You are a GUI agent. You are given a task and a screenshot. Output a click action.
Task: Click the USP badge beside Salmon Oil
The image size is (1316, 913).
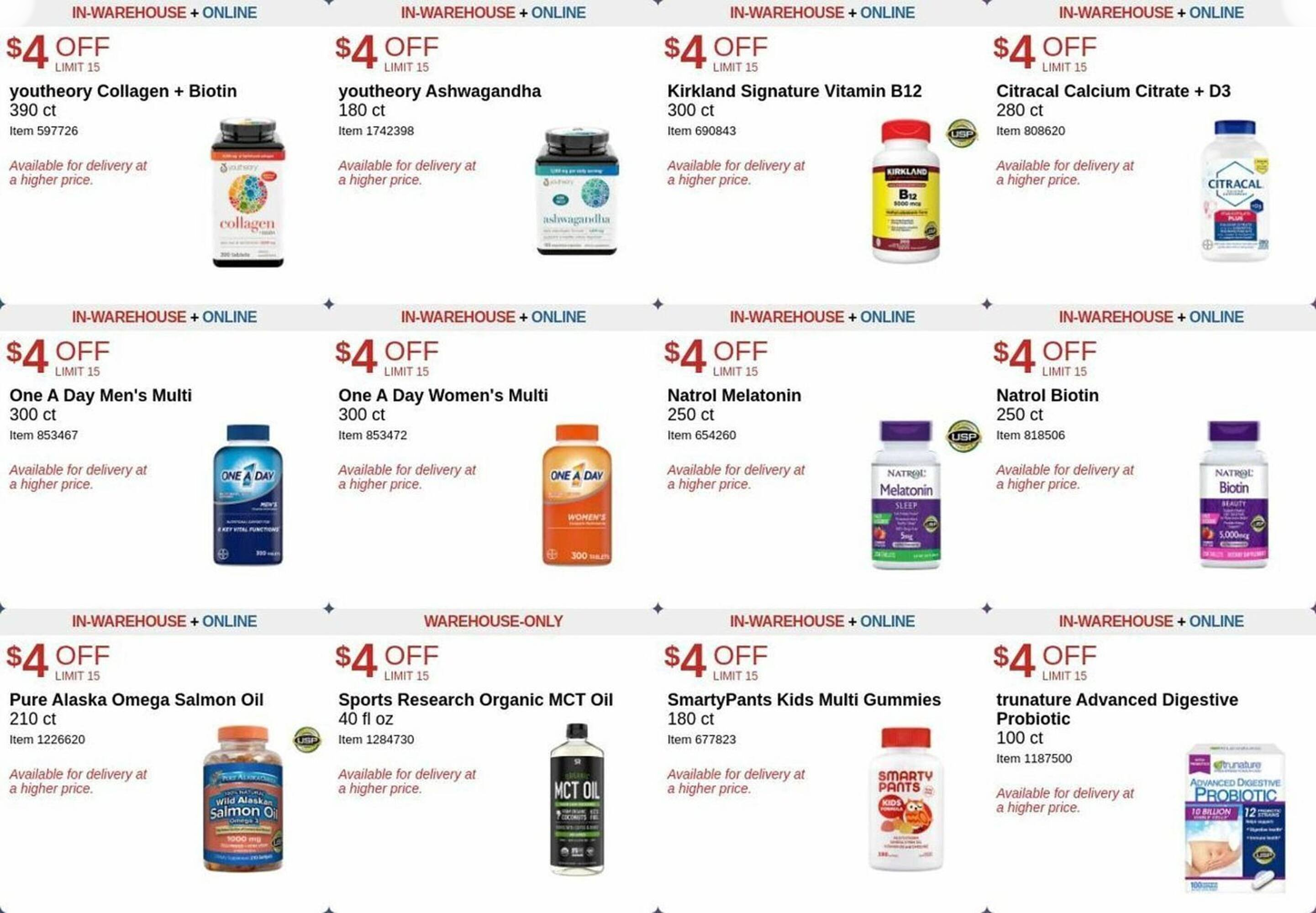click(x=307, y=740)
